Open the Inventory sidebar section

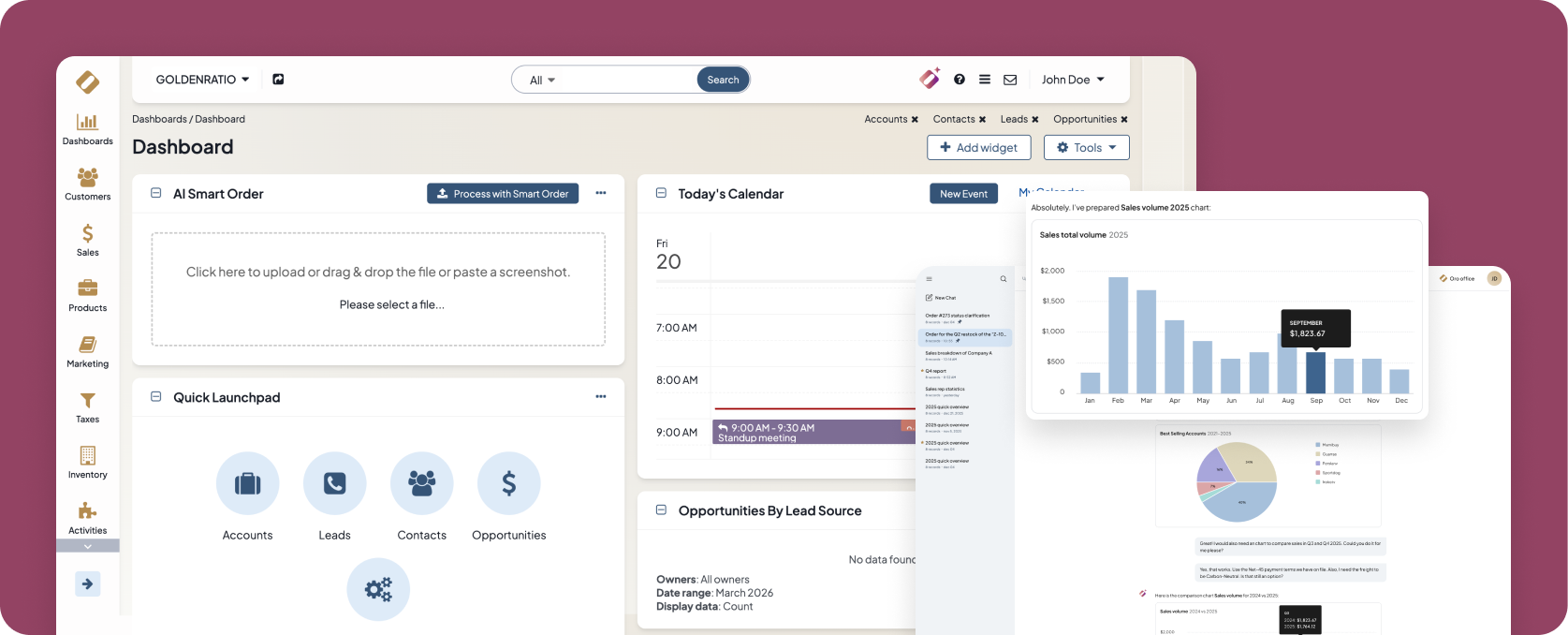tap(88, 462)
